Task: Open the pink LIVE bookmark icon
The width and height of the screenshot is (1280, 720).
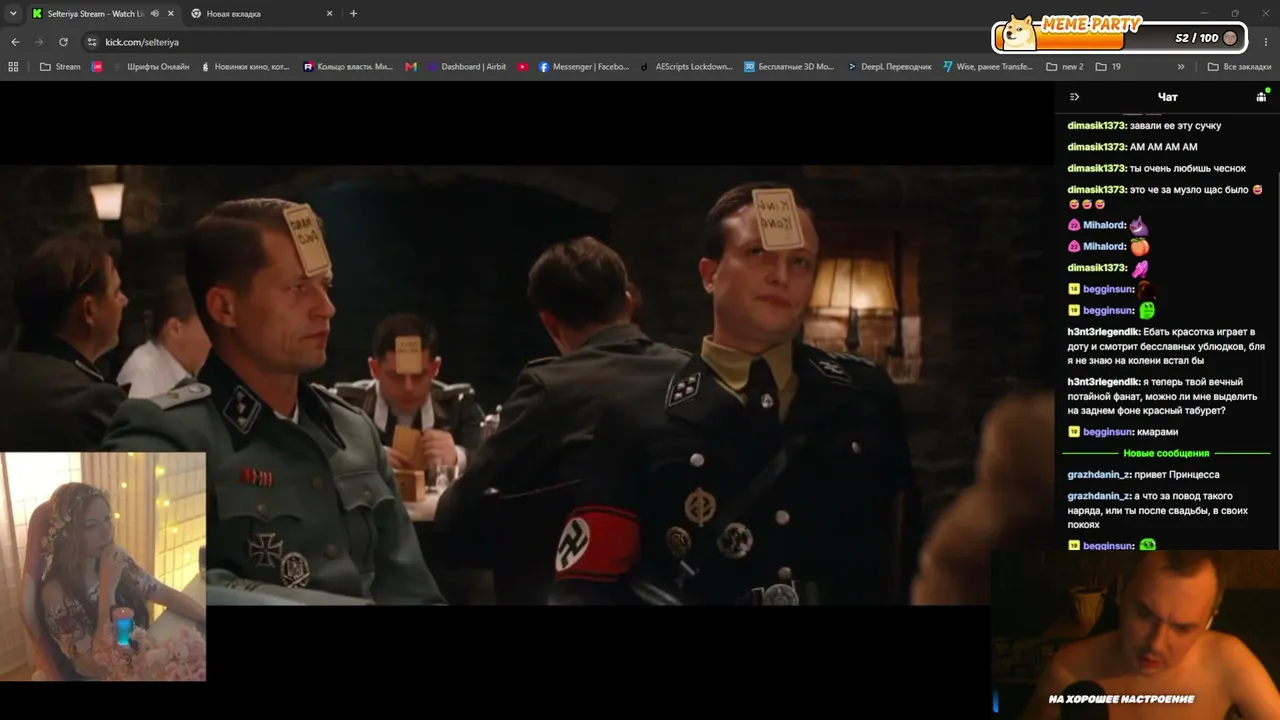Action: 97,67
